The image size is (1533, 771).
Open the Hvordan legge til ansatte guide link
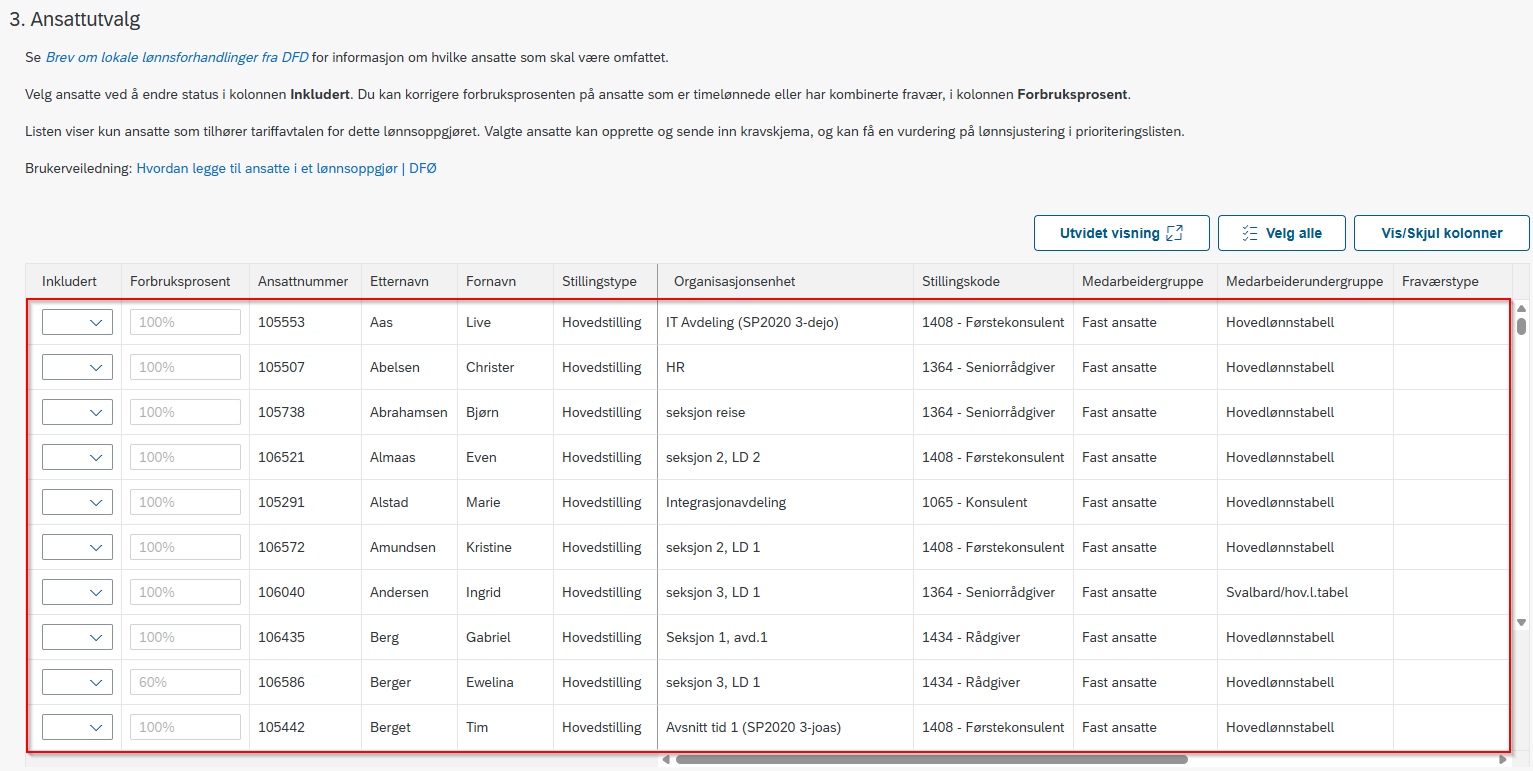tap(267, 169)
